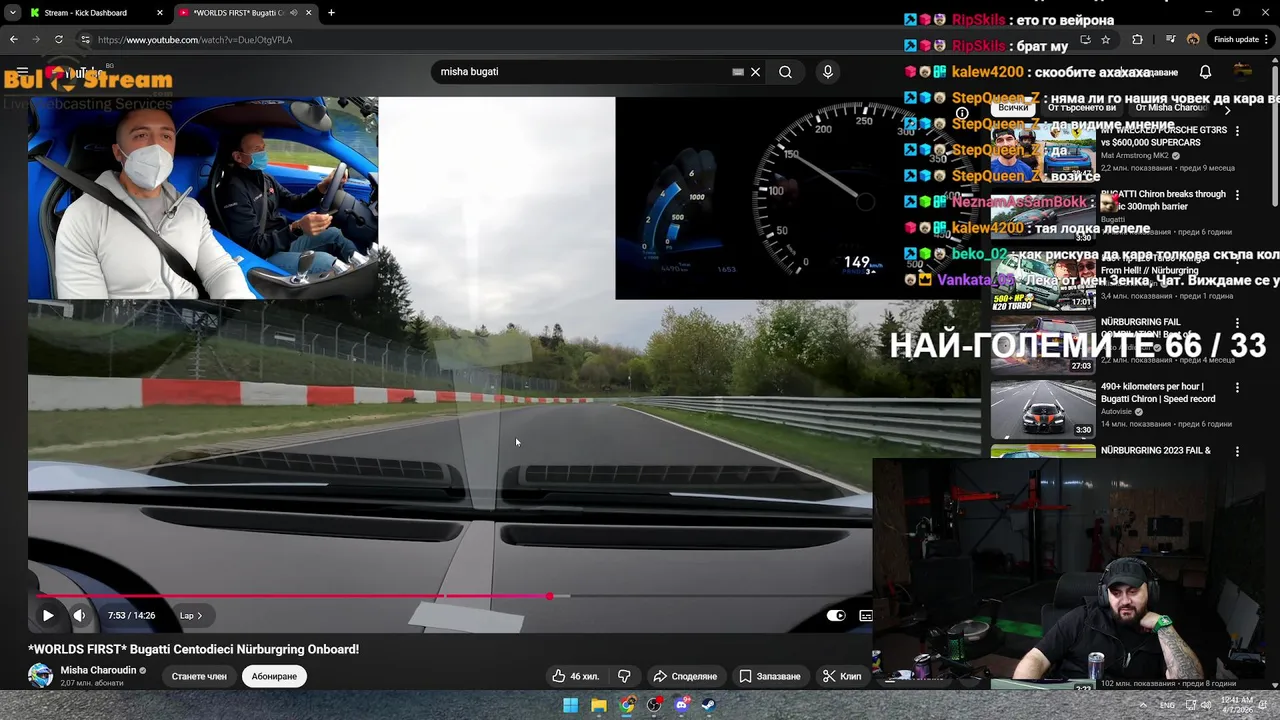
Task: Toggle the autoplay switch in player
Action: [836, 616]
